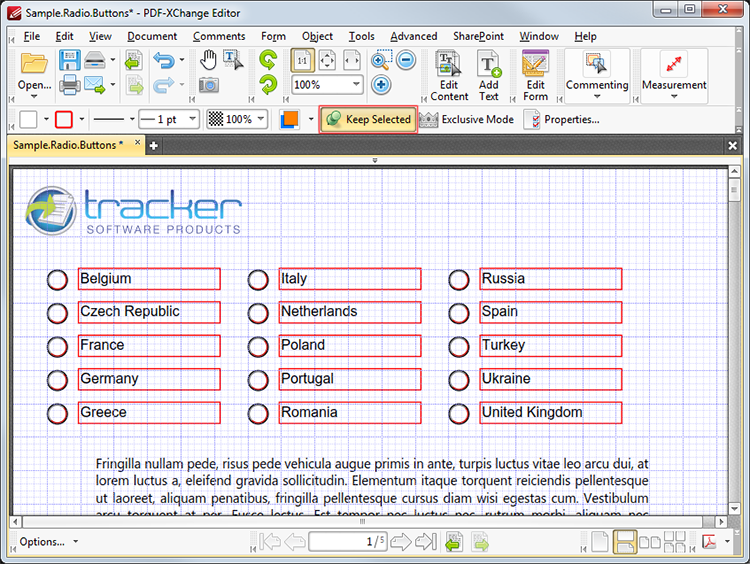Set zoom to actual size 1:1

pyautogui.click(x=302, y=61)
